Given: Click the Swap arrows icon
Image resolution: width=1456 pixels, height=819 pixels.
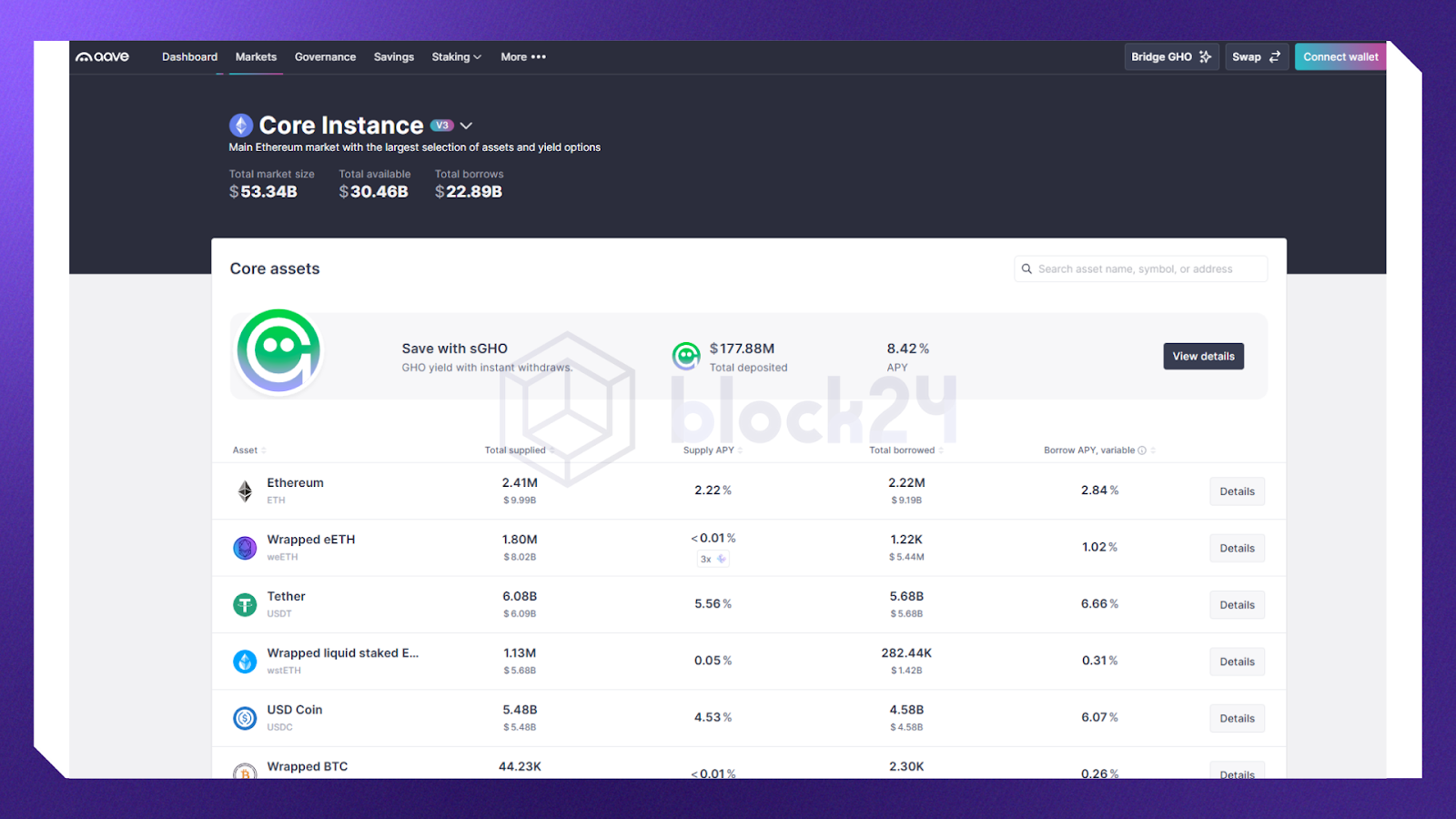Looking at the screenshot, I should [x=1275, y=56].
